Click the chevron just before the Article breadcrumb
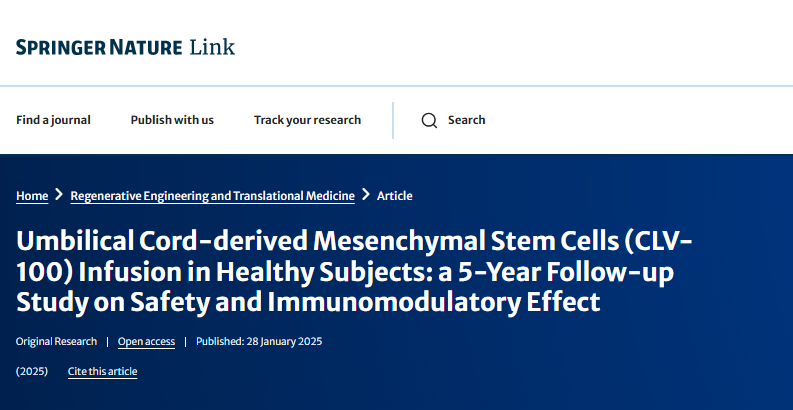Image resolution: width=793 pixels, height=410 pixels. (366, 195)
